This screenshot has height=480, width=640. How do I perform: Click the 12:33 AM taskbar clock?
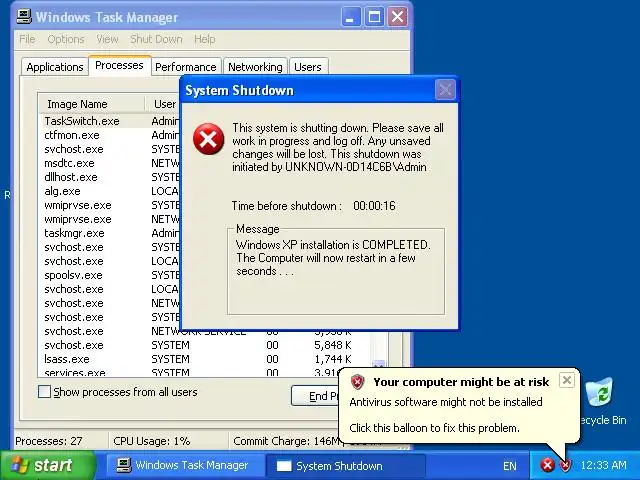[x=603, y=465]
